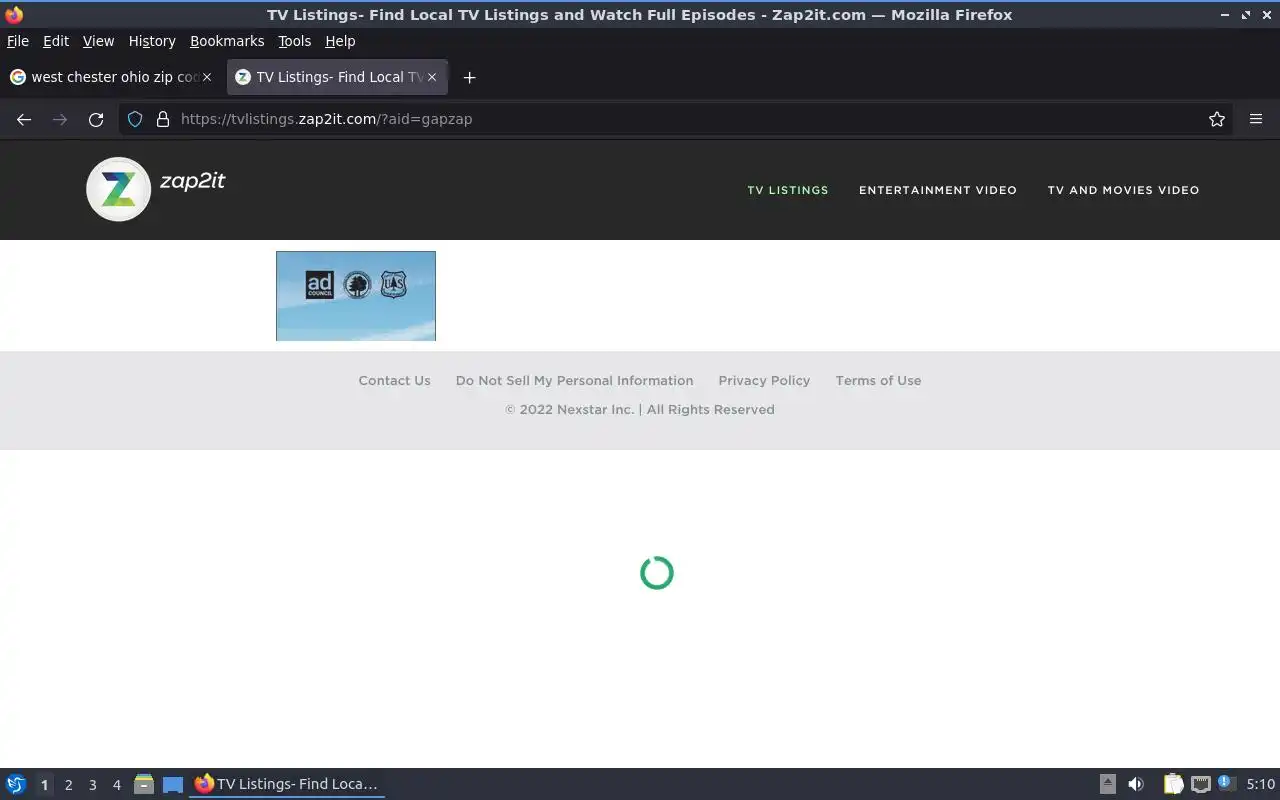The width and height of the screenshot is (1280, 800).
Task: Open the taskbar start menu icon
Action: click(16, 785)
